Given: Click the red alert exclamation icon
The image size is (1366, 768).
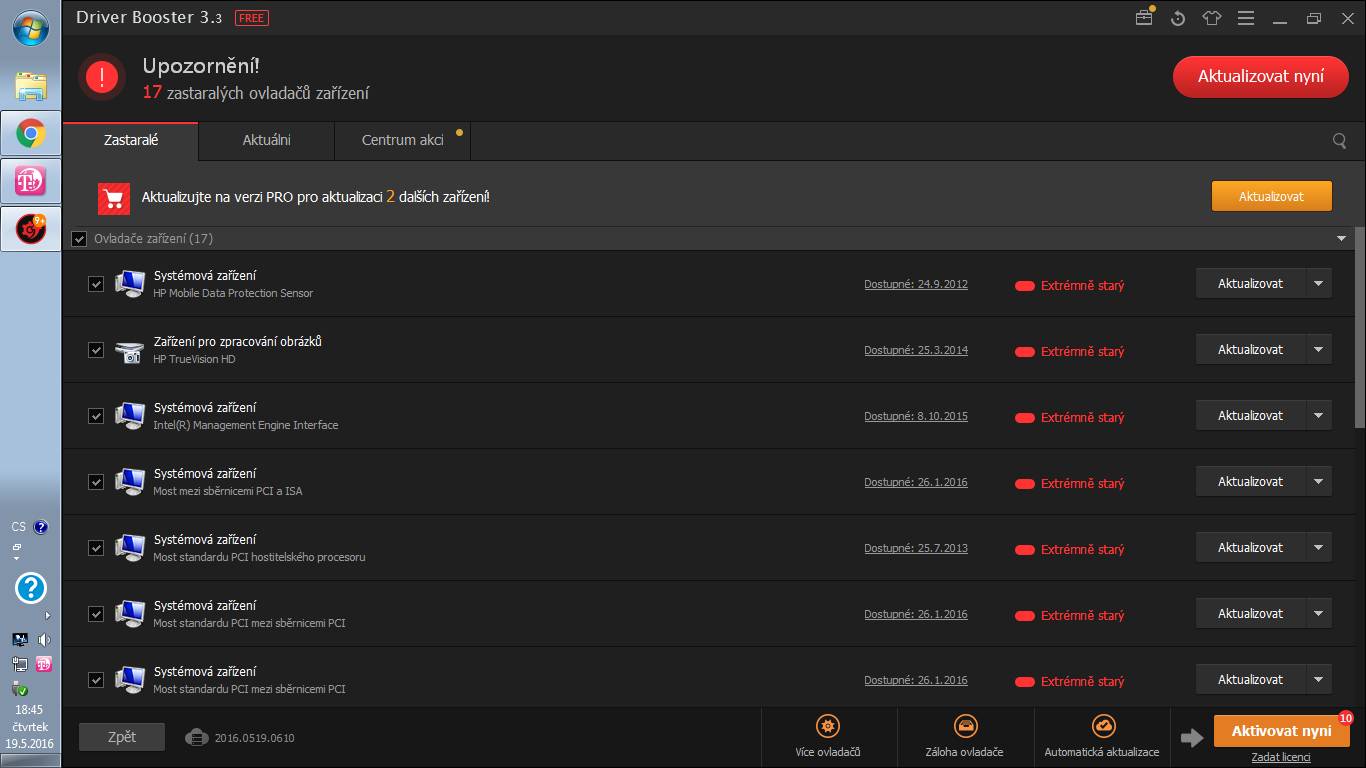Looking at the screenshot, I should click(x=102, y=77).
